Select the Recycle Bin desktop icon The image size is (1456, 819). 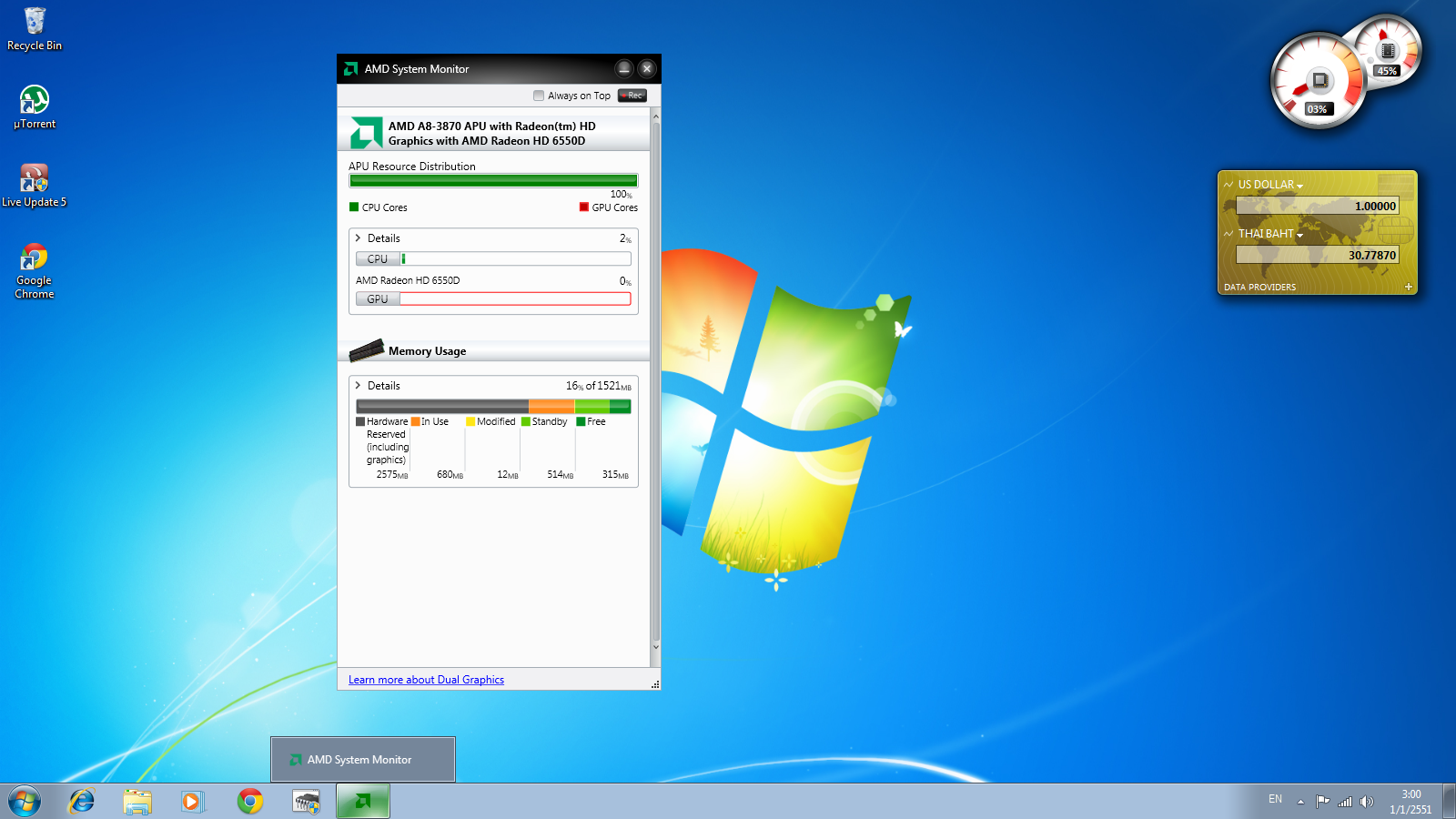35,29
